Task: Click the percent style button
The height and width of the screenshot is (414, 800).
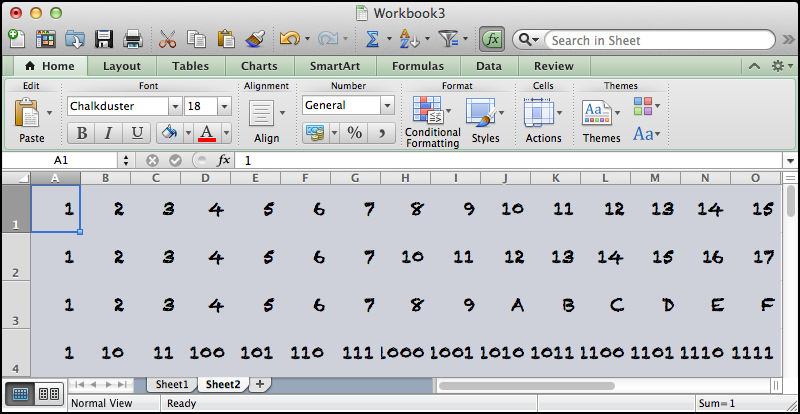Action: pos(354,132)
